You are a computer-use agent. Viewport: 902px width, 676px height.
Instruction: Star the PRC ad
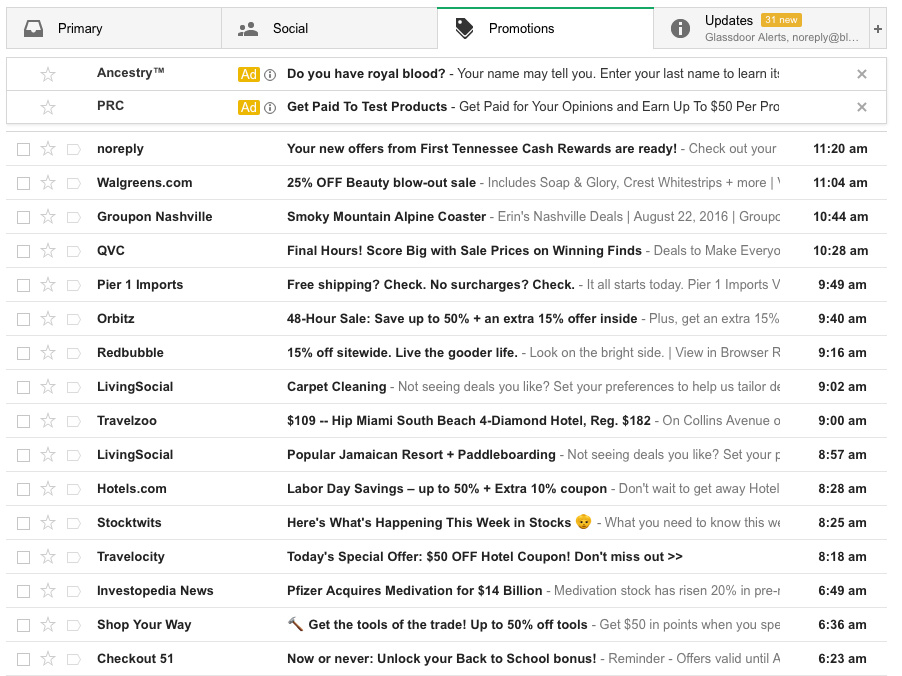pos(48,107)
